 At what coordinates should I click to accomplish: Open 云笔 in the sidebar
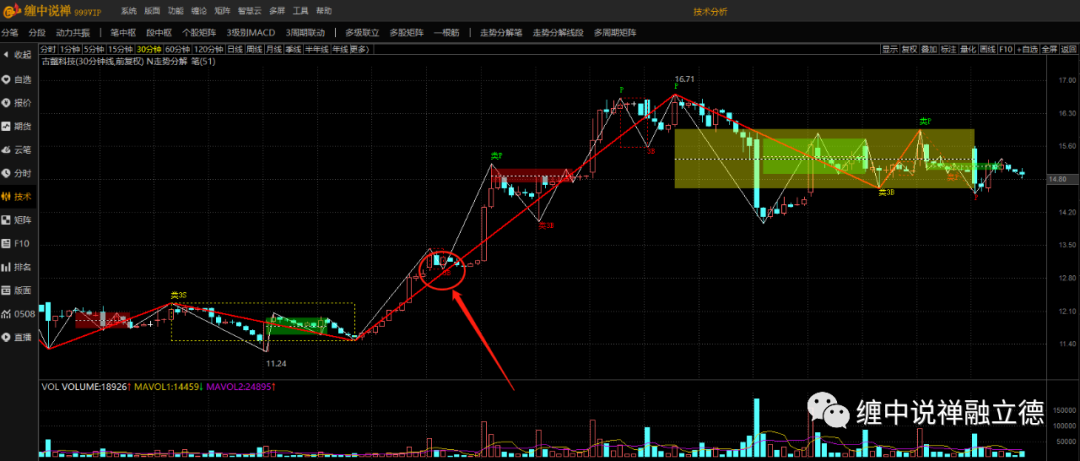(18, 150)
